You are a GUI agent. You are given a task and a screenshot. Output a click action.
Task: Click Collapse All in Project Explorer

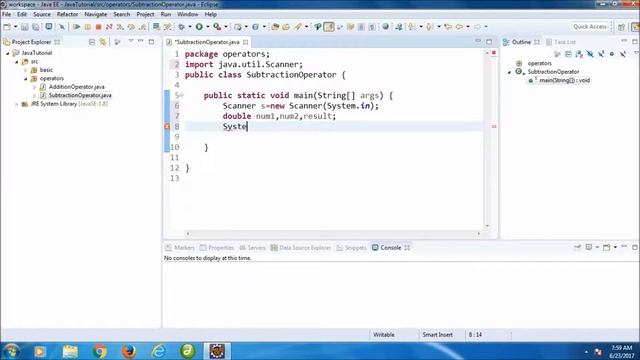(x=92, y=42)
